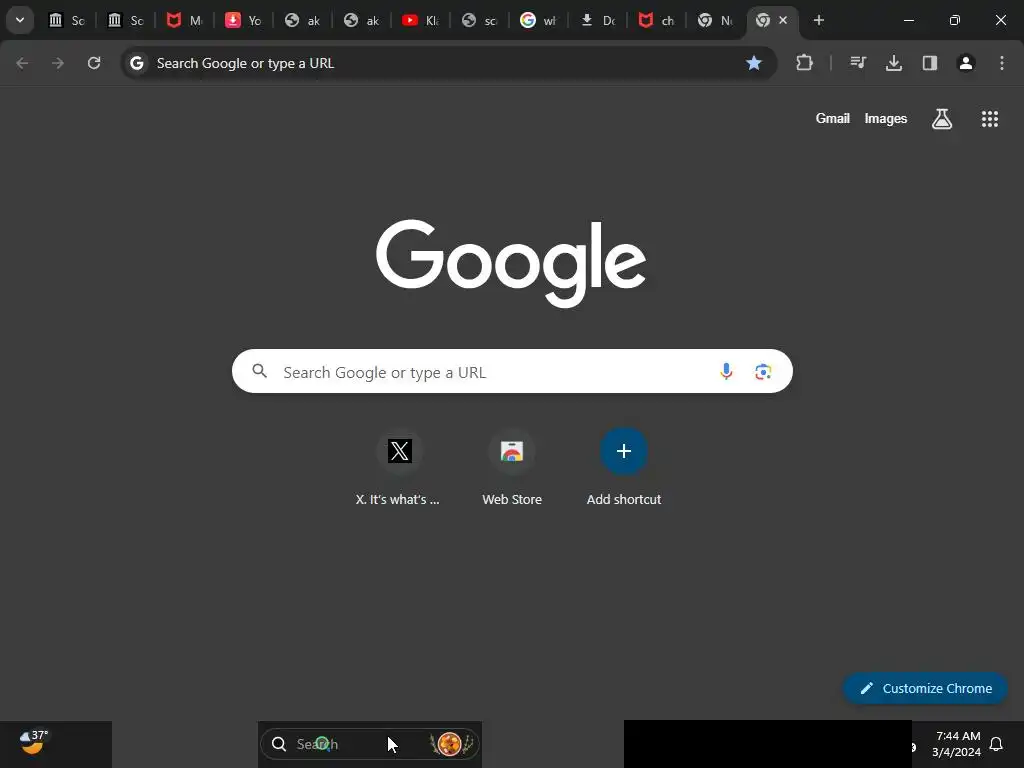Viewport: 1024px width, 768px height.
Task: Close the active new tab
Action: (x=783, y=20)
